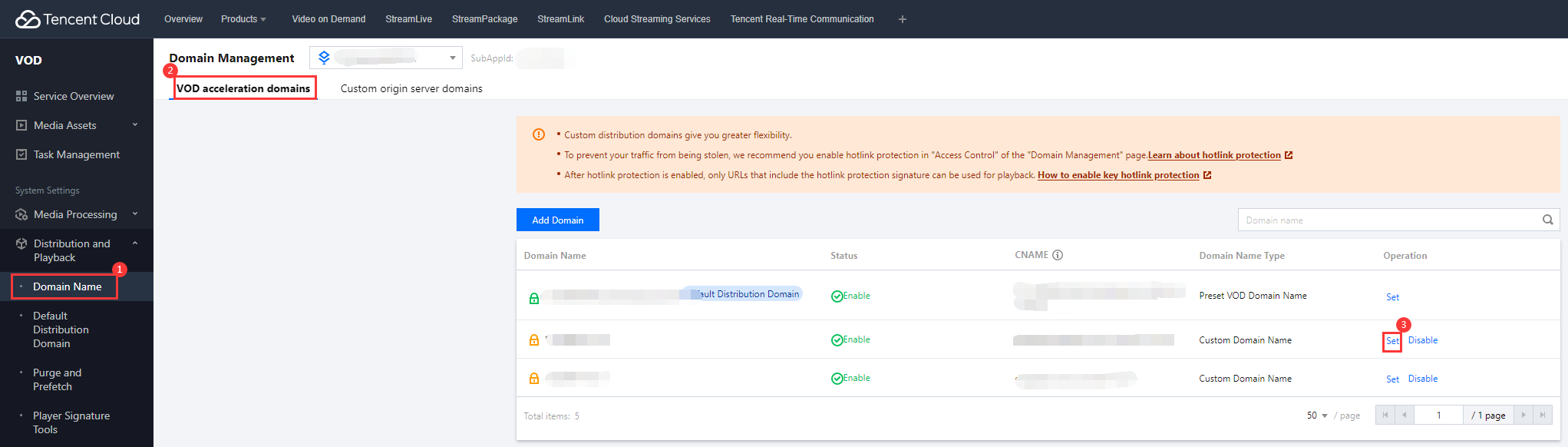Click the search magnifier icon
The height and width of the screenshot is (447, 1568).
point(1547,220)
